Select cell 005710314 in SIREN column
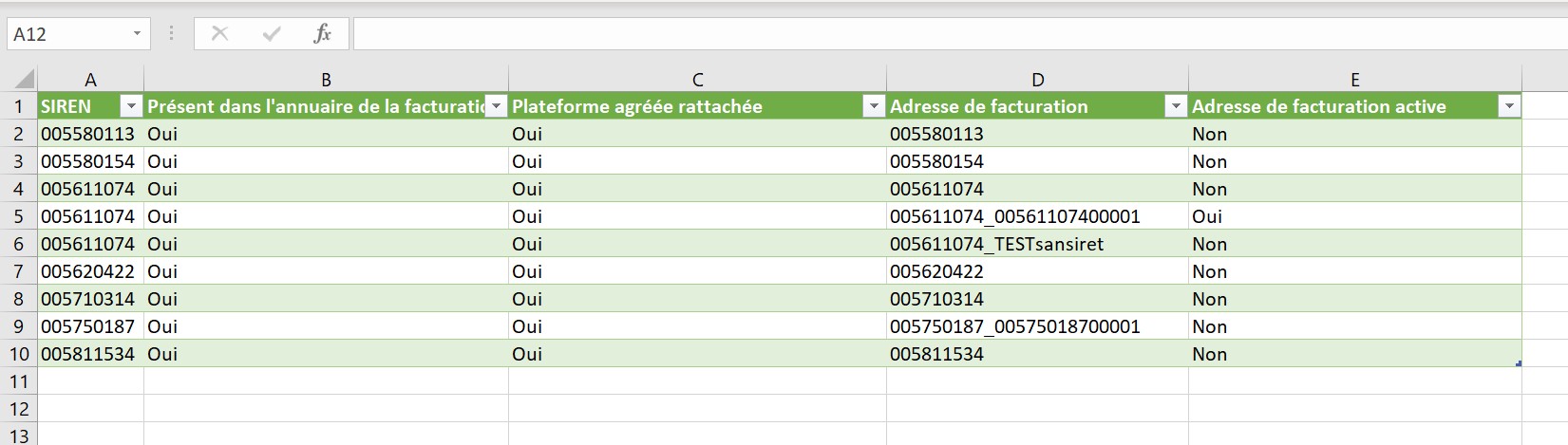This screenshot has width=1568, height=445. tap(90, 299)
